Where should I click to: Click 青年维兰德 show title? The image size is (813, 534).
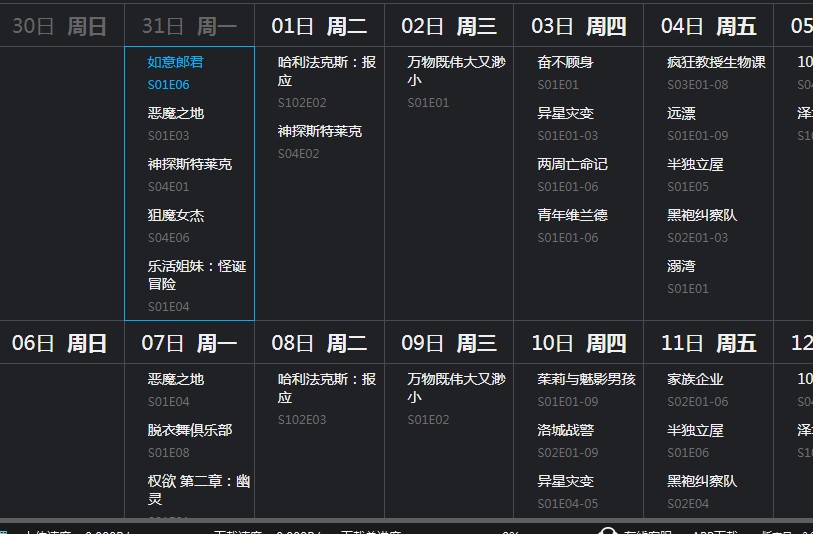572,215
